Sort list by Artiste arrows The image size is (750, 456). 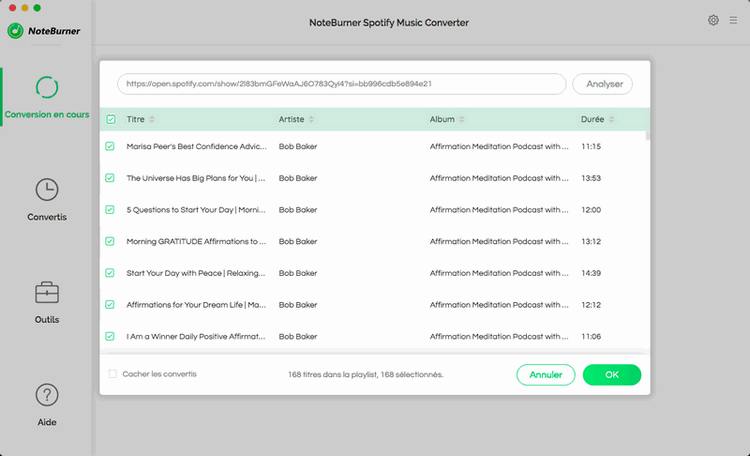pyautogui.click(x=311, y=119)
